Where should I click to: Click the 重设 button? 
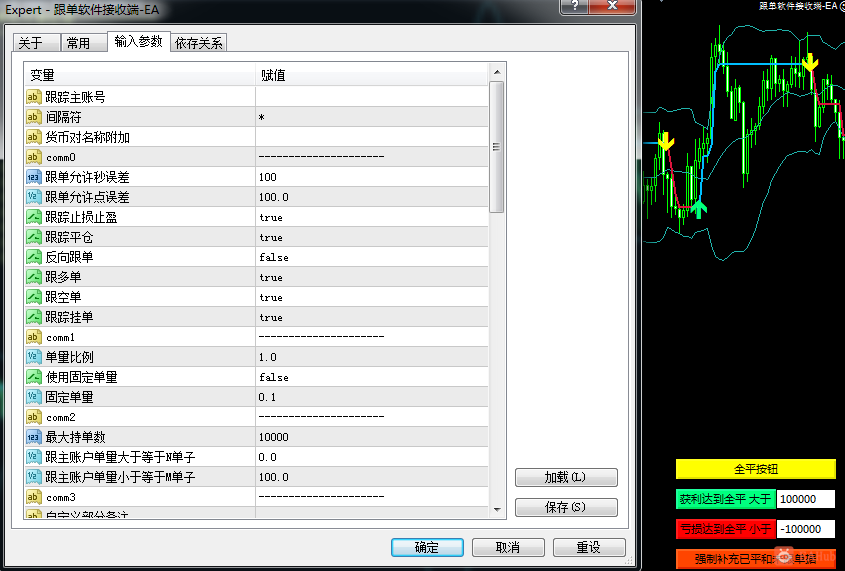click(589, 547)
